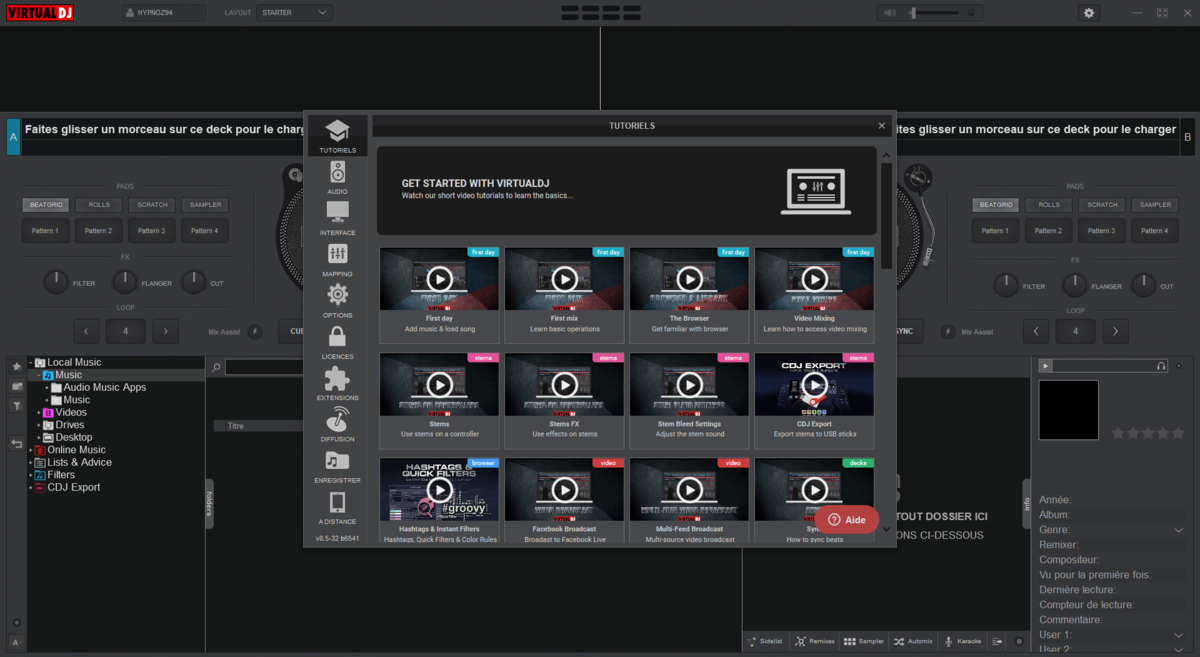This screenshot has width=1200, height=657.
Task: Open the A Distance remote section
Action: pyautogui.click(x=337, y=508)
